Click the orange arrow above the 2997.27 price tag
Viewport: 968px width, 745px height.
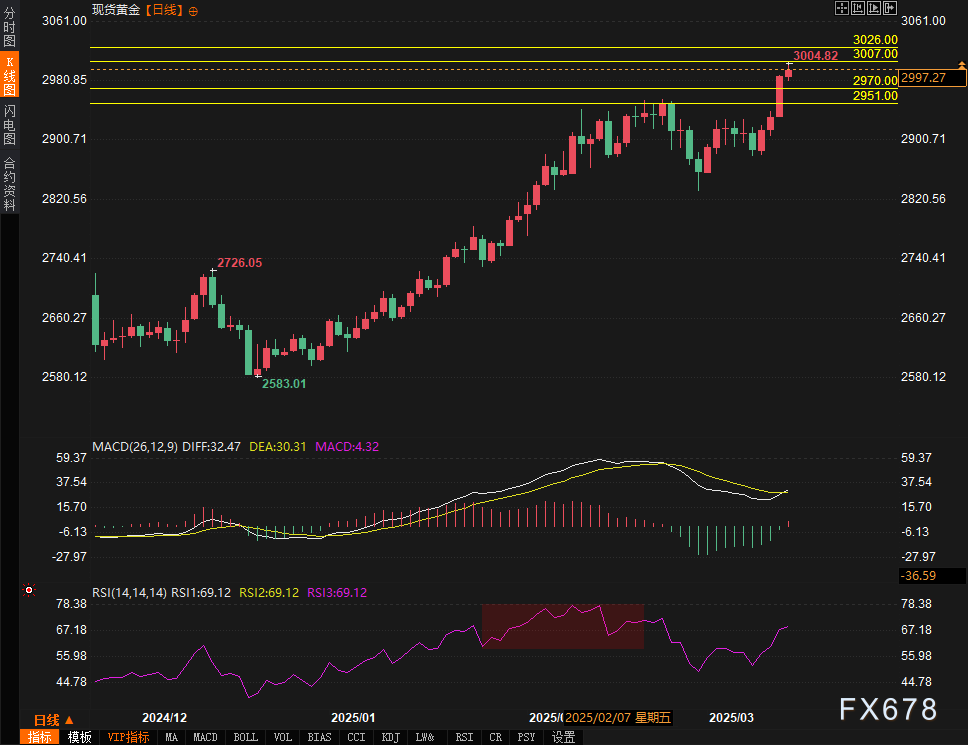pyautogui.click(x=964, y=65)
